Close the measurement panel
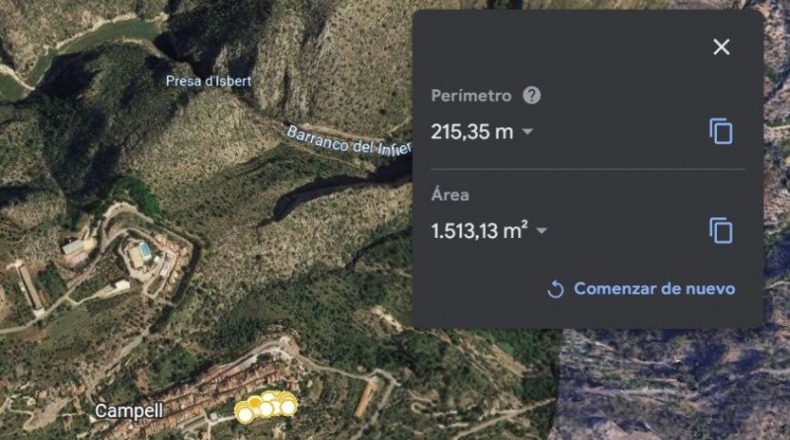 (x=721, y=47)
